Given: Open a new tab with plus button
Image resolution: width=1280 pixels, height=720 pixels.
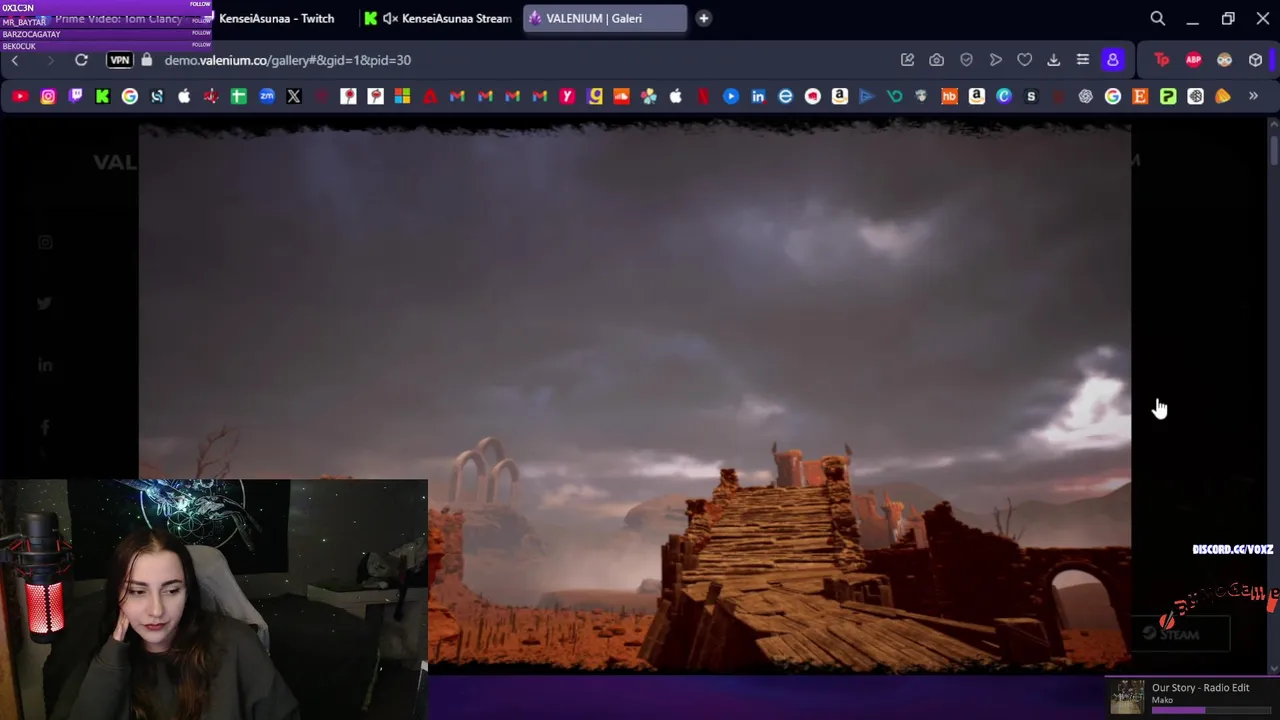Looking at the screenshot, I should point(703,18).
